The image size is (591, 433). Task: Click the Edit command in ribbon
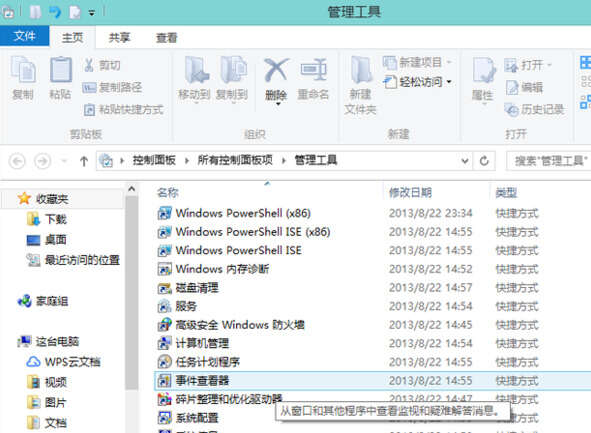pos(524,87)
